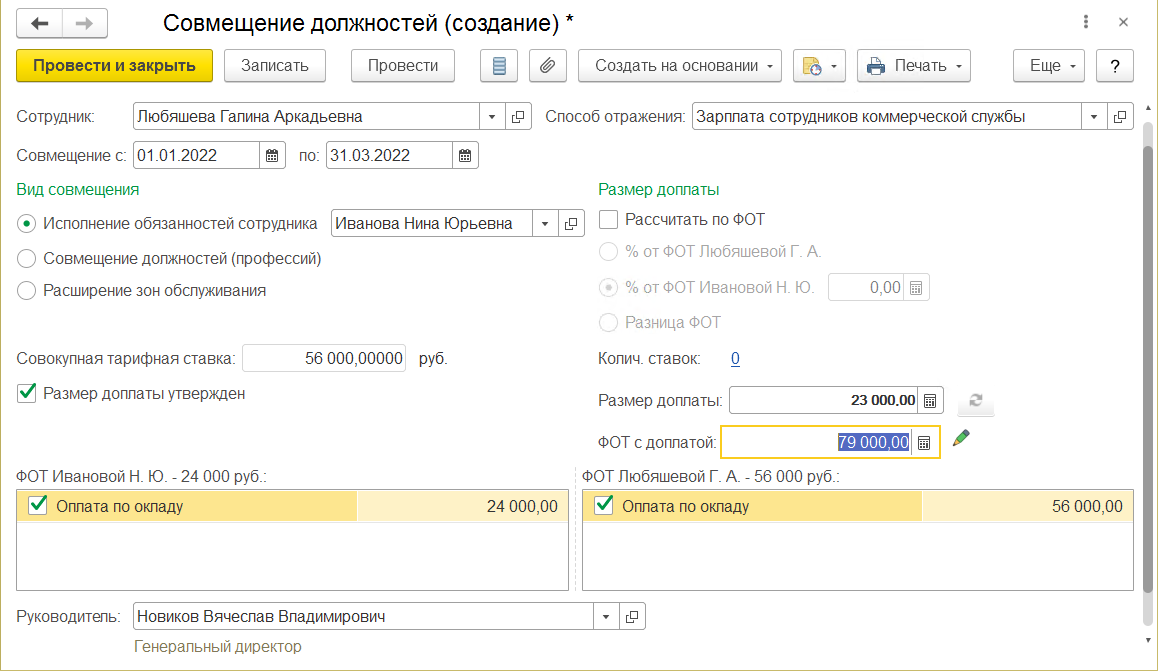This screenshot has height=671, width=1158.
Task: Click the Совокупная тарифная ставка field
Action: point(324,358)
